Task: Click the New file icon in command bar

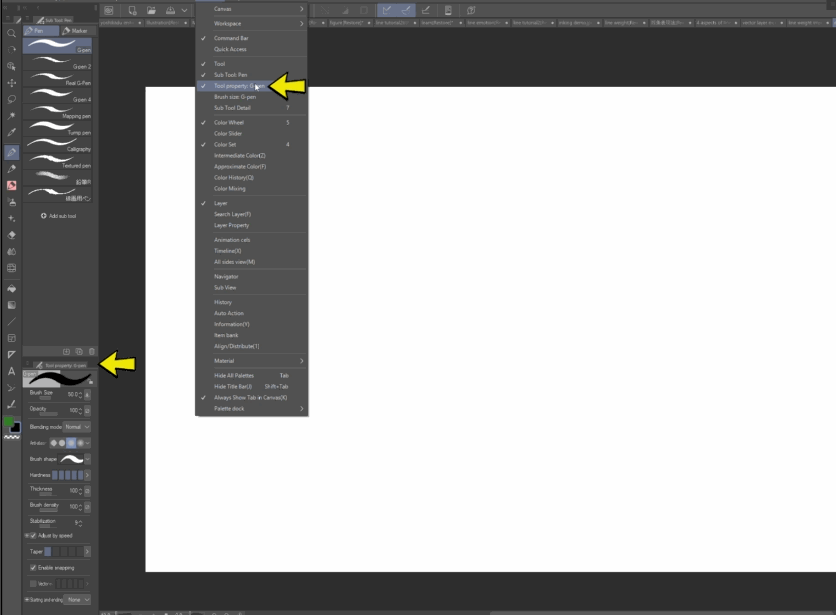Action: click(133, 10)
